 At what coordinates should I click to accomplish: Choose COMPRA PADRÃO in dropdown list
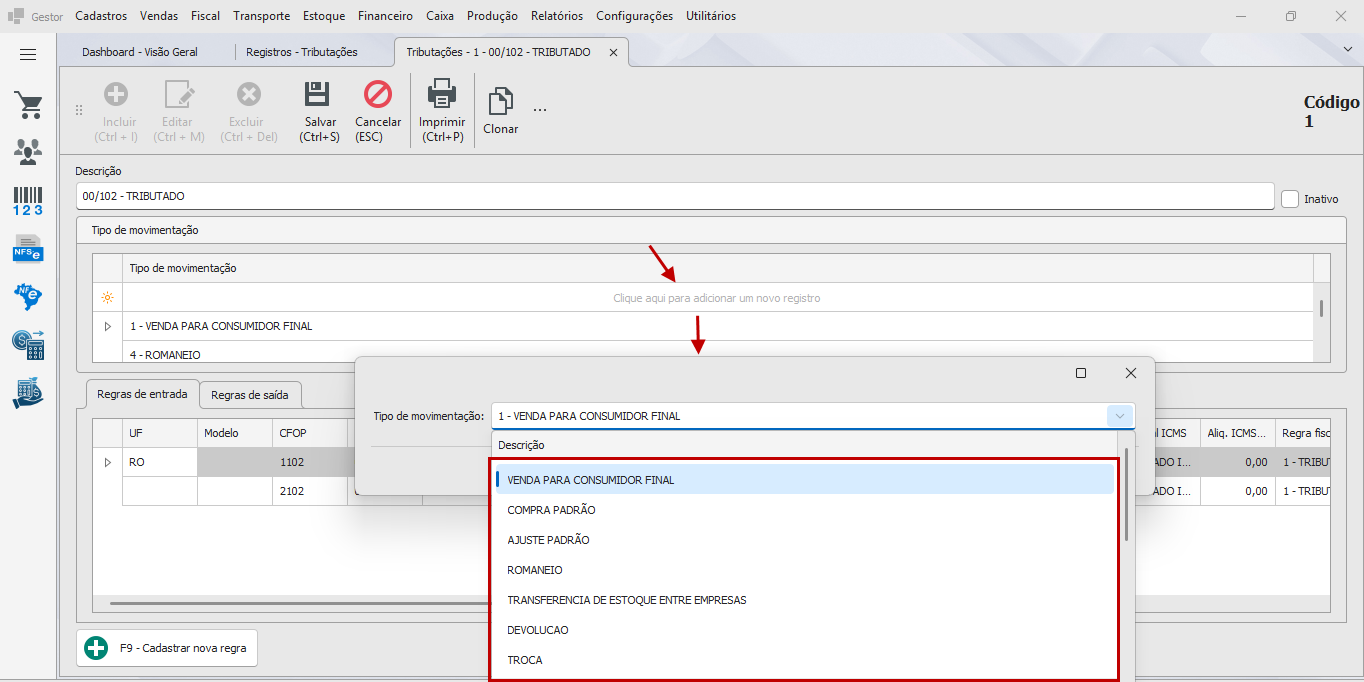[x=805, y=510]
